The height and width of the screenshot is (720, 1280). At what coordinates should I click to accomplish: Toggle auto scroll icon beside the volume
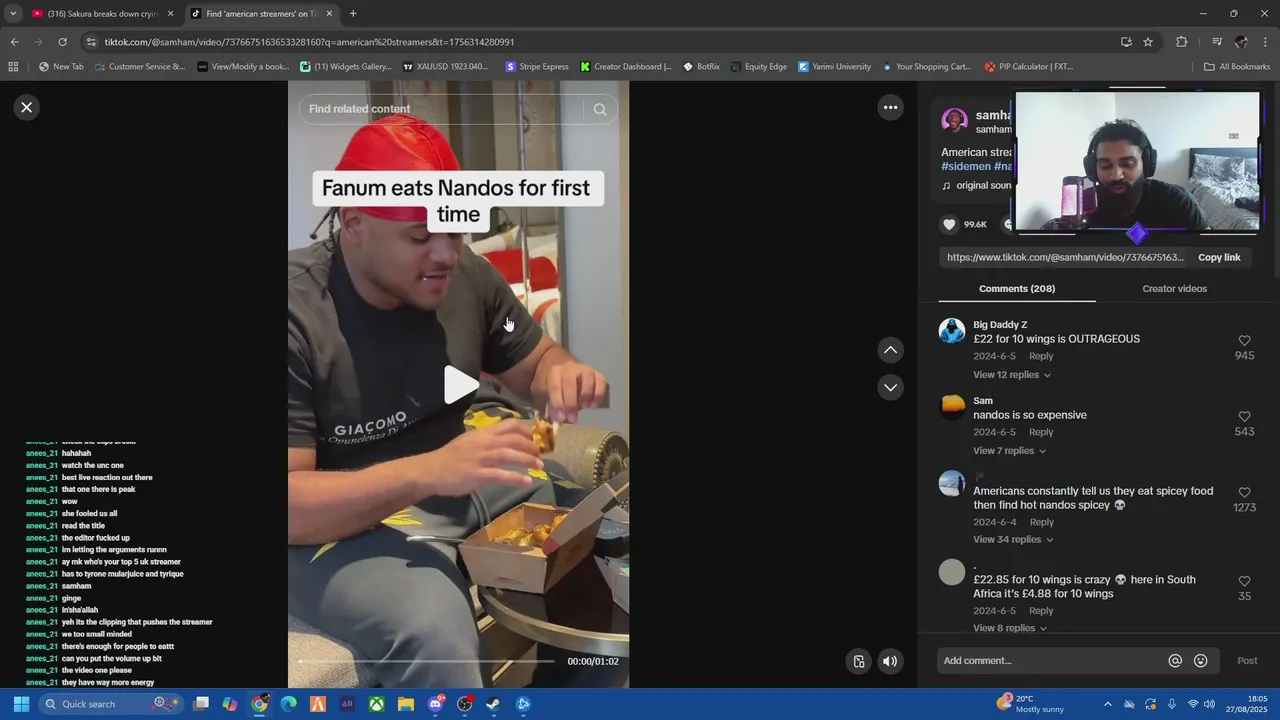tap(859, 661)
